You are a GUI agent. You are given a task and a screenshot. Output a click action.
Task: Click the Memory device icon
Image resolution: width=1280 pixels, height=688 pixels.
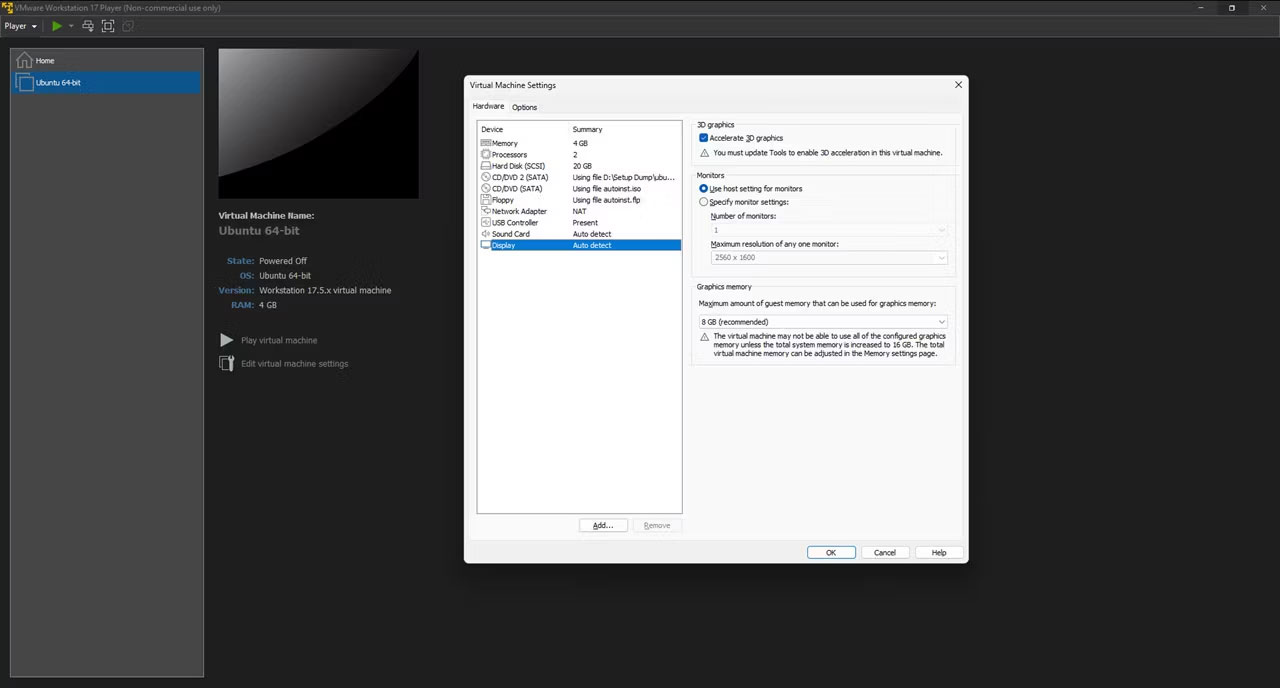tap(485, 143)
